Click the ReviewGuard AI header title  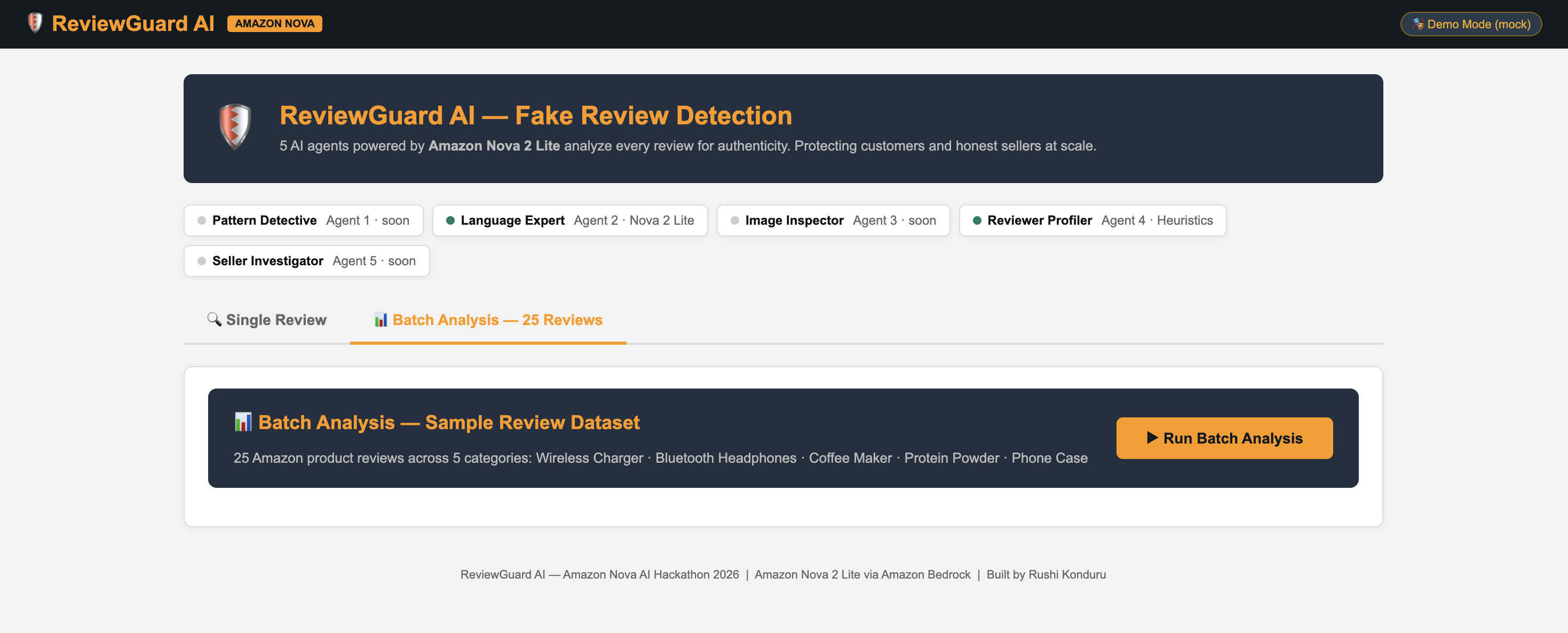133,23
